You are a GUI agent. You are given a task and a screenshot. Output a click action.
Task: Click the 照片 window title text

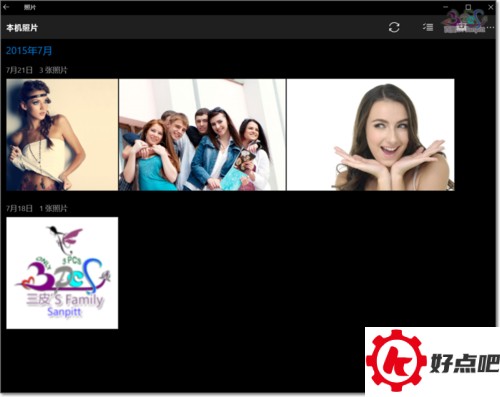(30, 7)
